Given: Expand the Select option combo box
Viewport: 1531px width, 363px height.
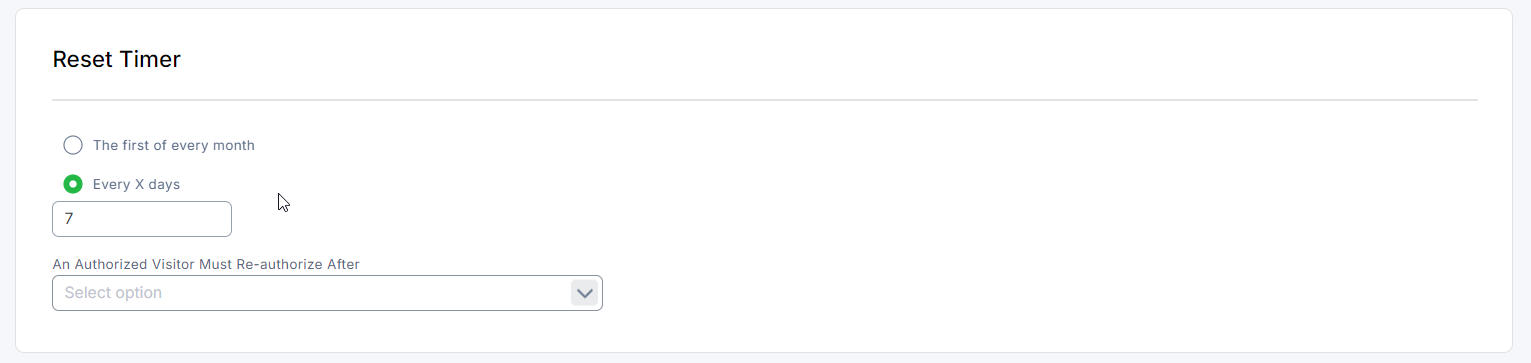Looking at the screenshot, I should 327,293.
